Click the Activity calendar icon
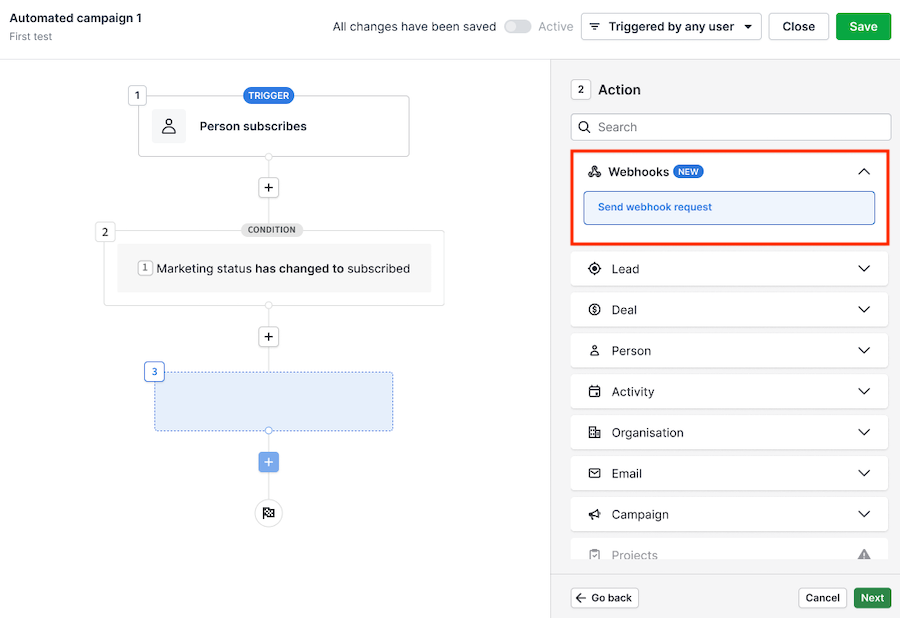This screenshot has height=618, width=900. (595, 391)
